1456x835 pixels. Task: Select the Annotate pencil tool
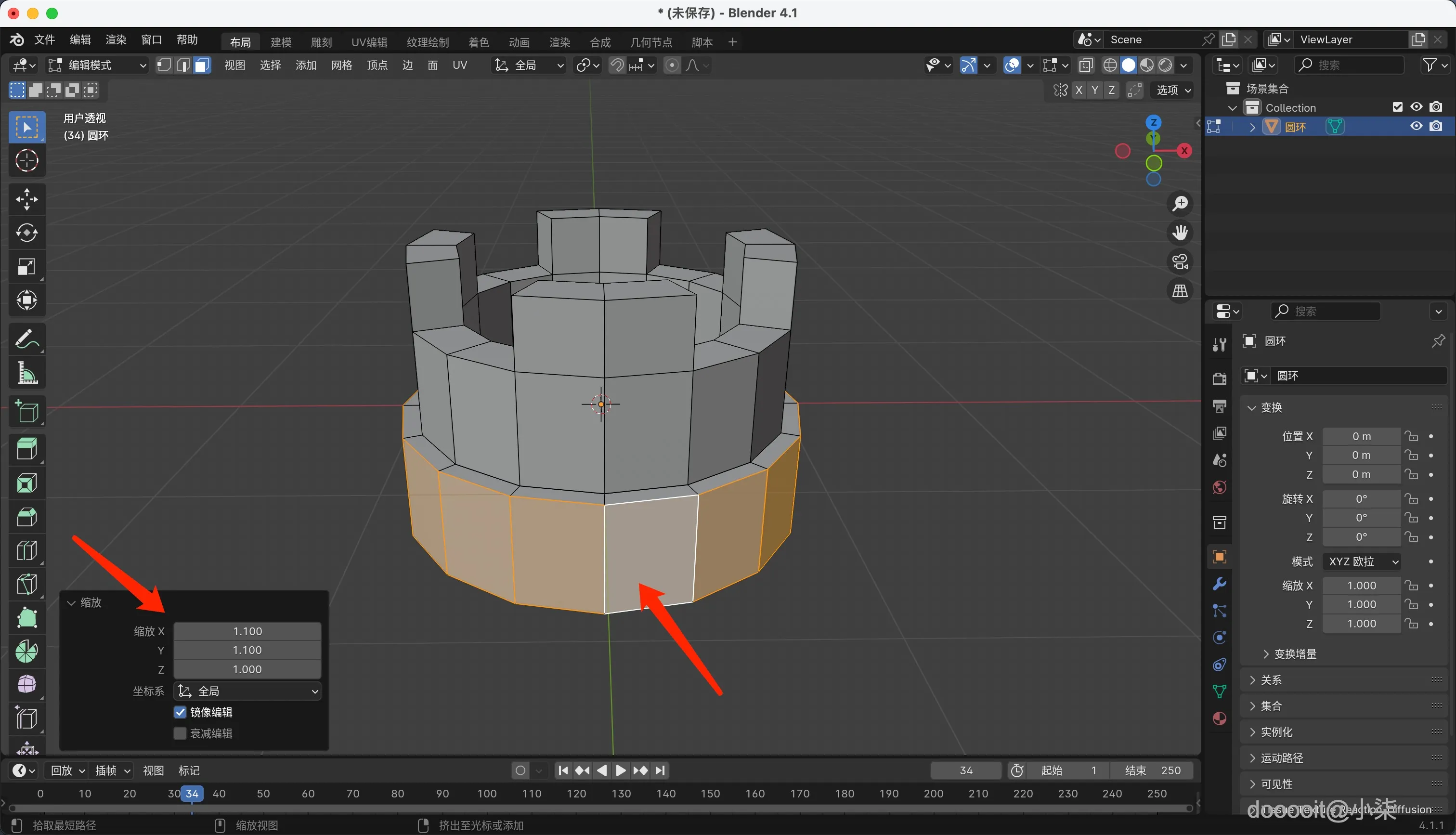click(26, 339)
